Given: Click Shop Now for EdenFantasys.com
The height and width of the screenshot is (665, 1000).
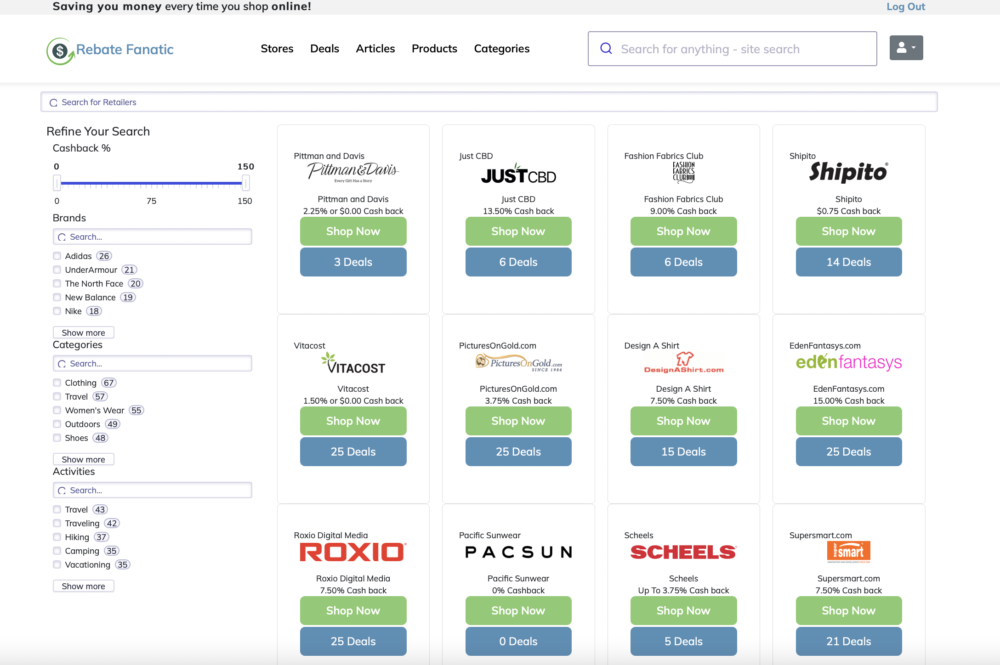Looking at the screenshot, I should tap(848, 421).
